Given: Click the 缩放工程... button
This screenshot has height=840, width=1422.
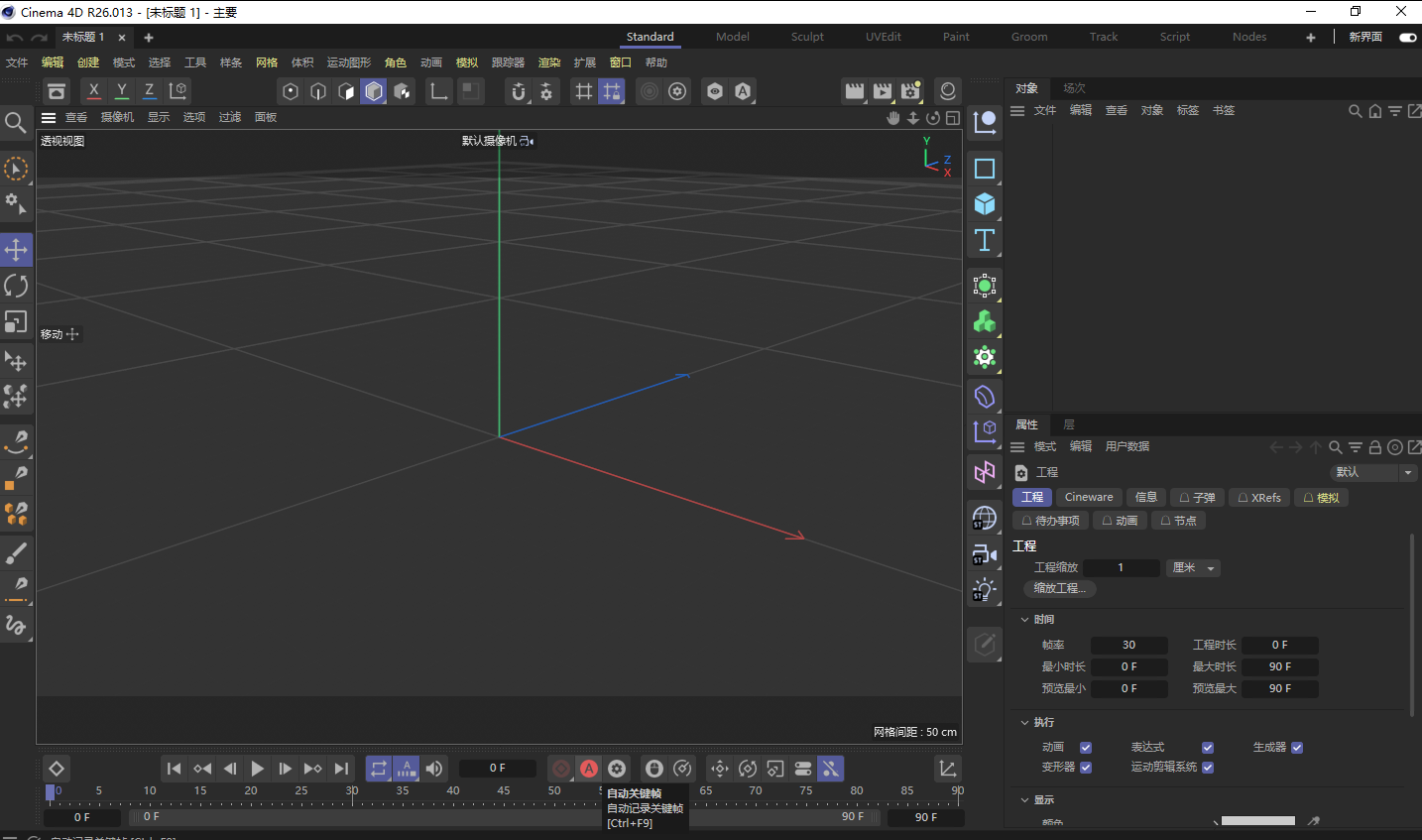Looking at the screenshot, I should (1059, 589).
